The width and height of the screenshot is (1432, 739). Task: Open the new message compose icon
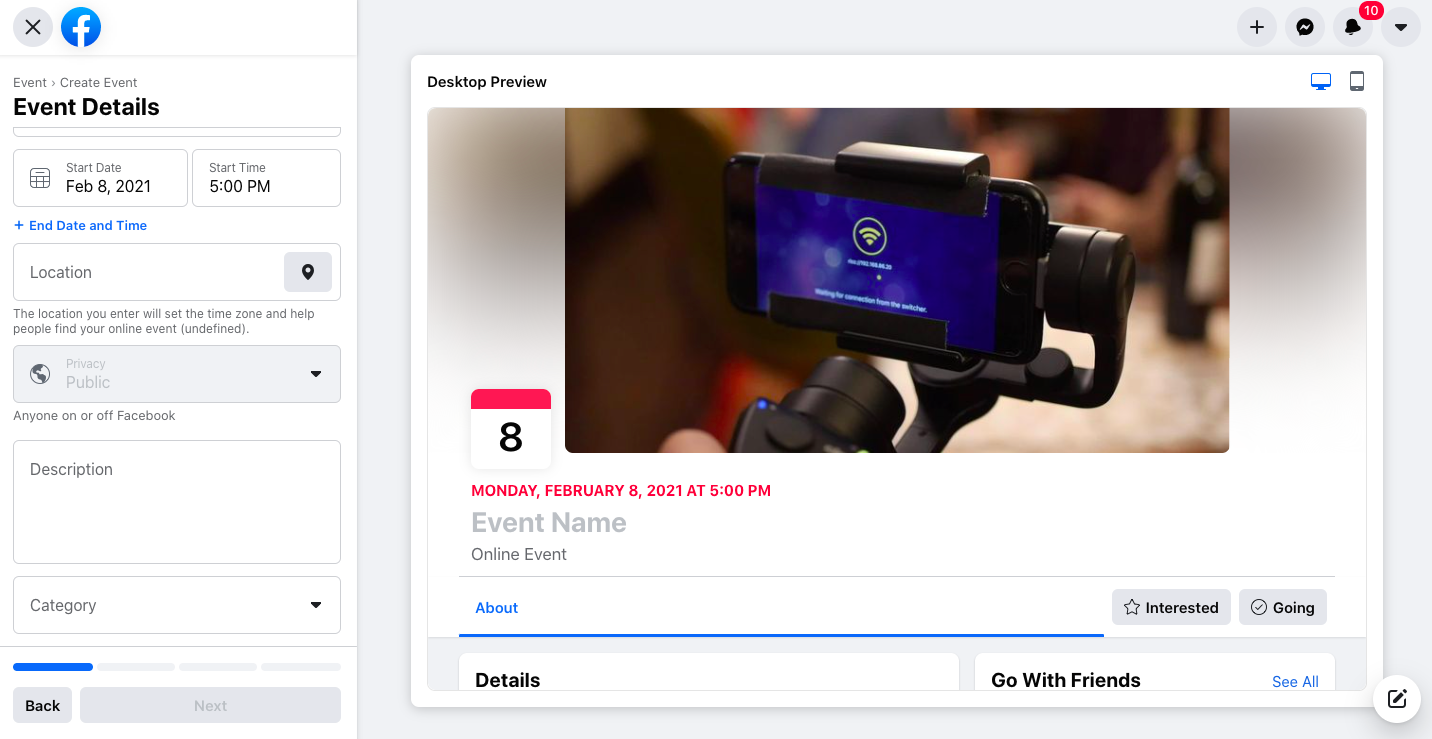1397,699
